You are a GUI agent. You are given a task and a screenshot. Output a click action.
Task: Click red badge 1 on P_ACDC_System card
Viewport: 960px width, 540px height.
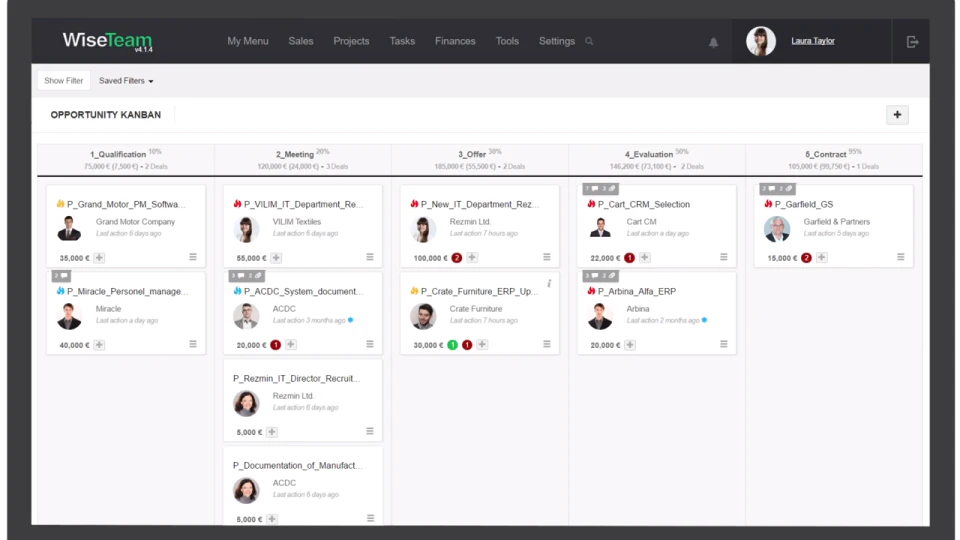pyautogui.click(x=276, y=345)
